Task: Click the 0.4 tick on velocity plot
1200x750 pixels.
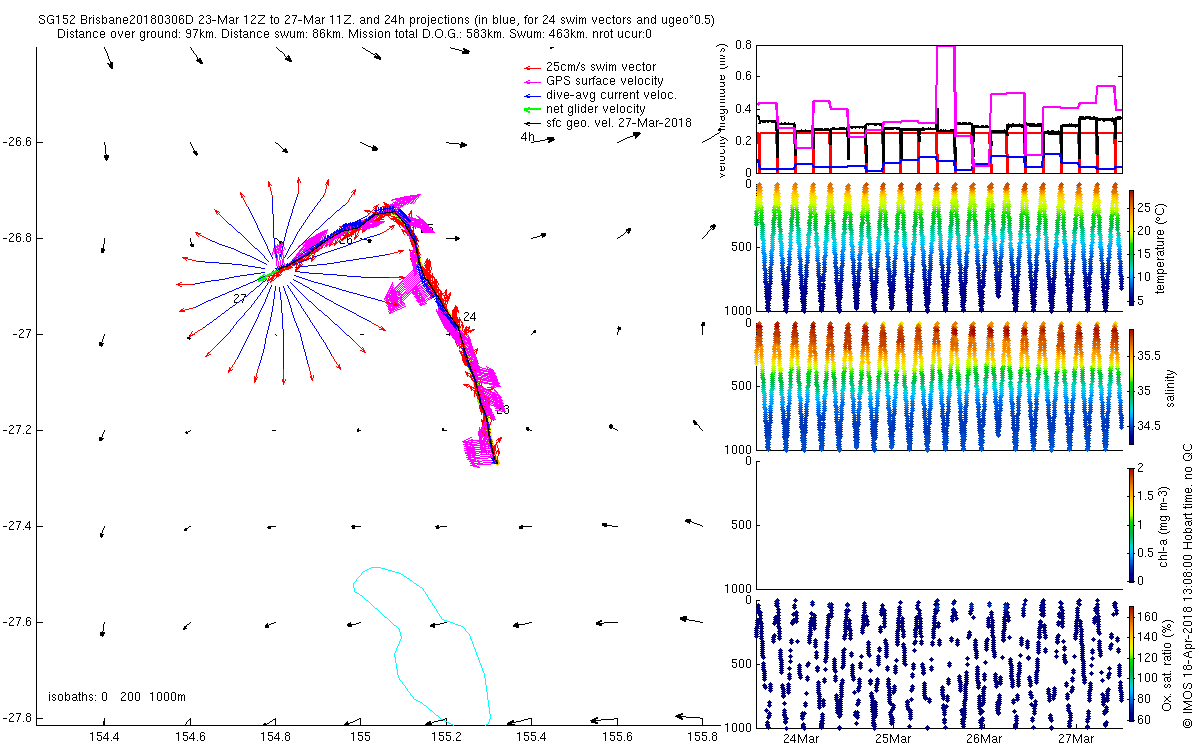Action: 741,109
